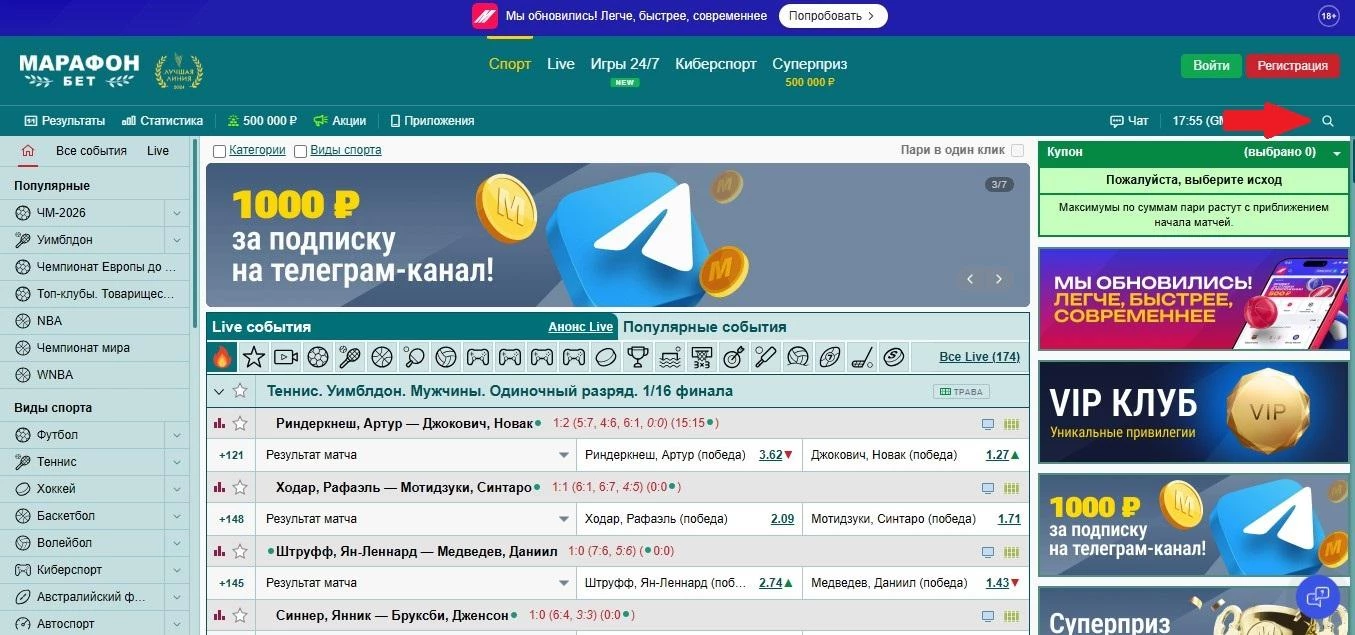Enable the Категории checkbox
The width and height of the screenshot is (1355, 635).
(x=219, y=151)
